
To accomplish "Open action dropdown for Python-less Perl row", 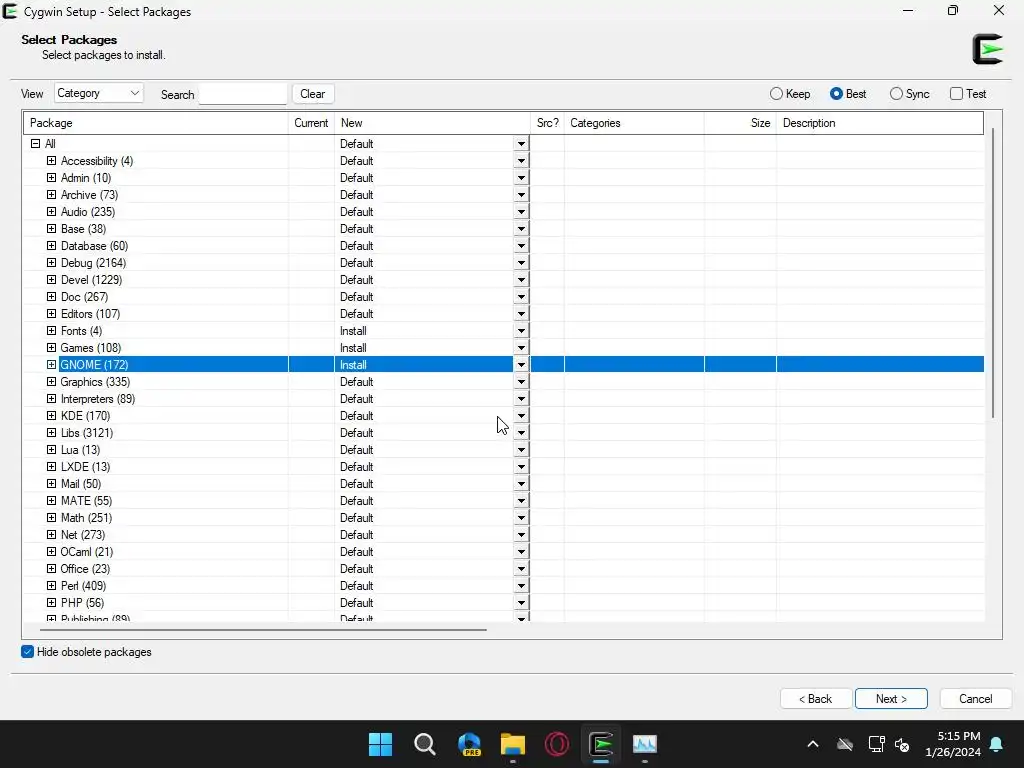I will pyautogui.click(x=521, y=586).
